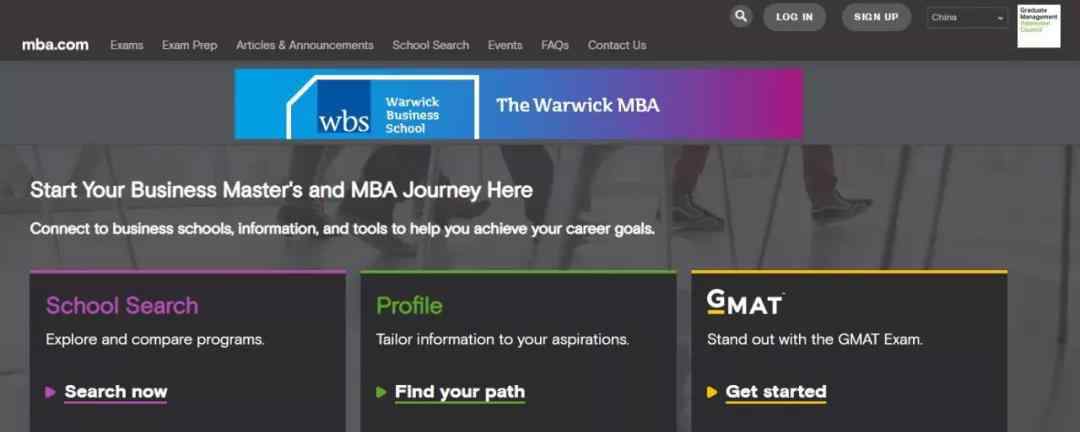1080x432 pixels.
Task: Click the yellow arrow beside Get started
Action: pos(712,392)
